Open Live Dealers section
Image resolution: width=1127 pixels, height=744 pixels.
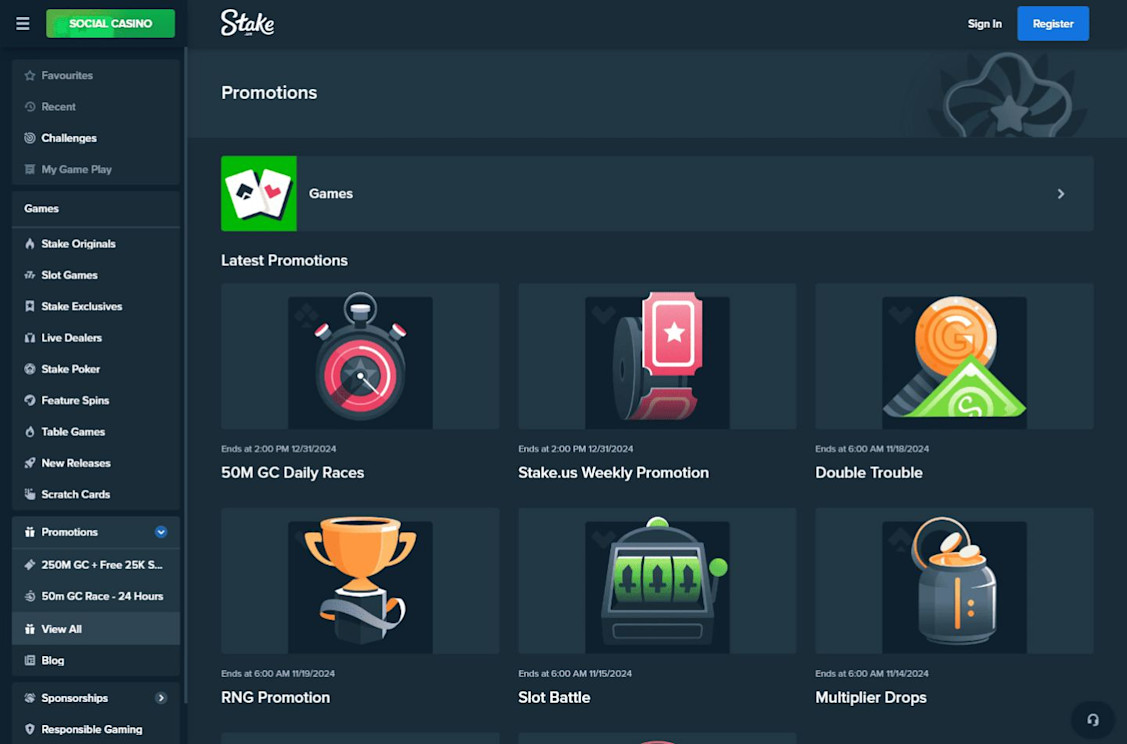[96, 338]
